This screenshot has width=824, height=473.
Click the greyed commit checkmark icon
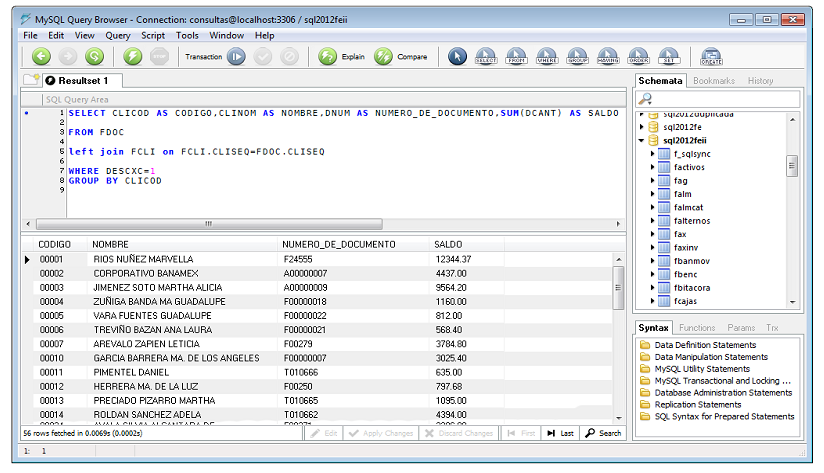tap(263, 56)
